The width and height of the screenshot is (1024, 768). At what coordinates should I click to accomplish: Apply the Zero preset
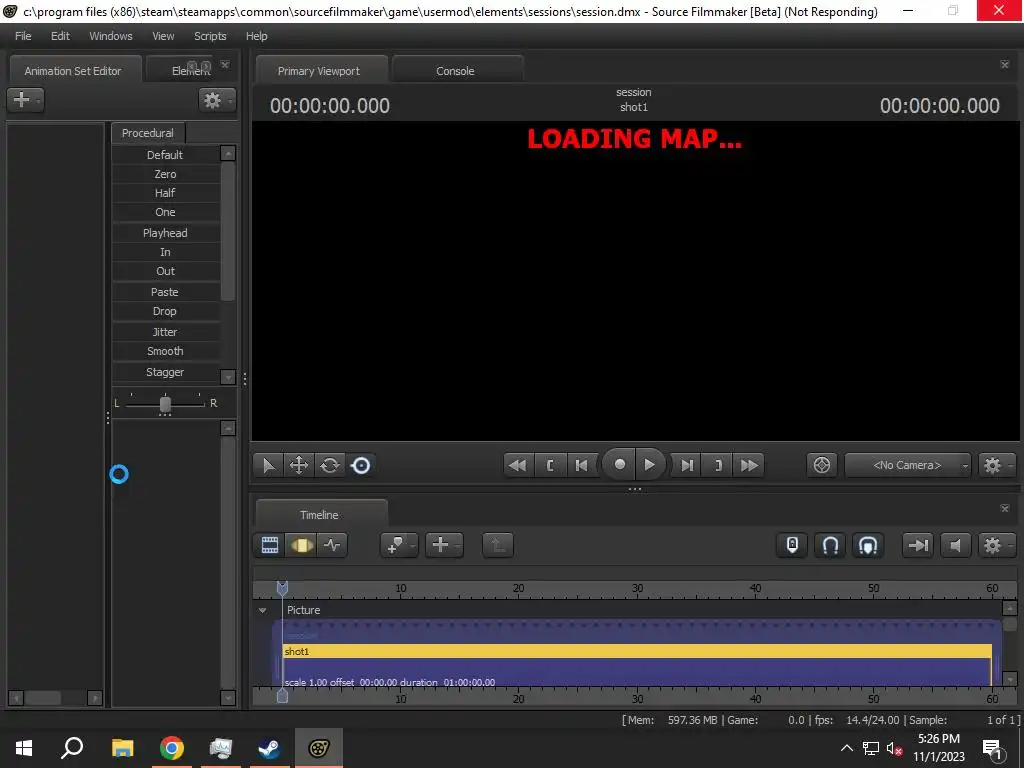pos(165,174)
